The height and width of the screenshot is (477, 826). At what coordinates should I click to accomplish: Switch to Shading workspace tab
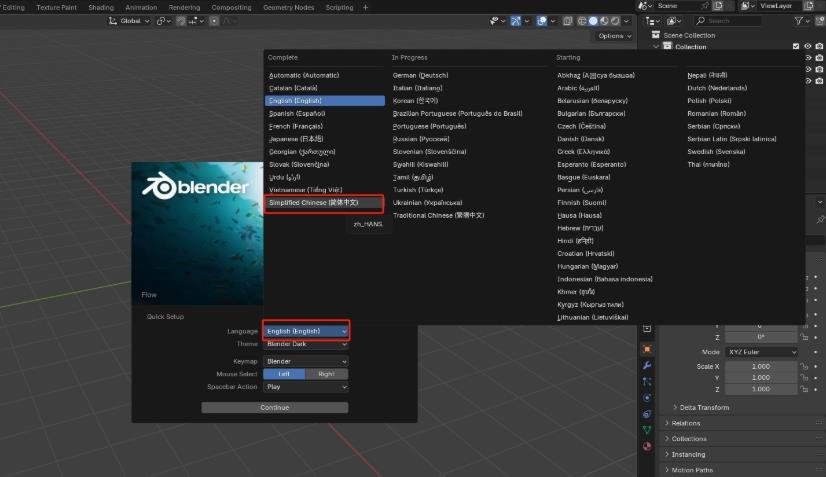tap(101, 7)
